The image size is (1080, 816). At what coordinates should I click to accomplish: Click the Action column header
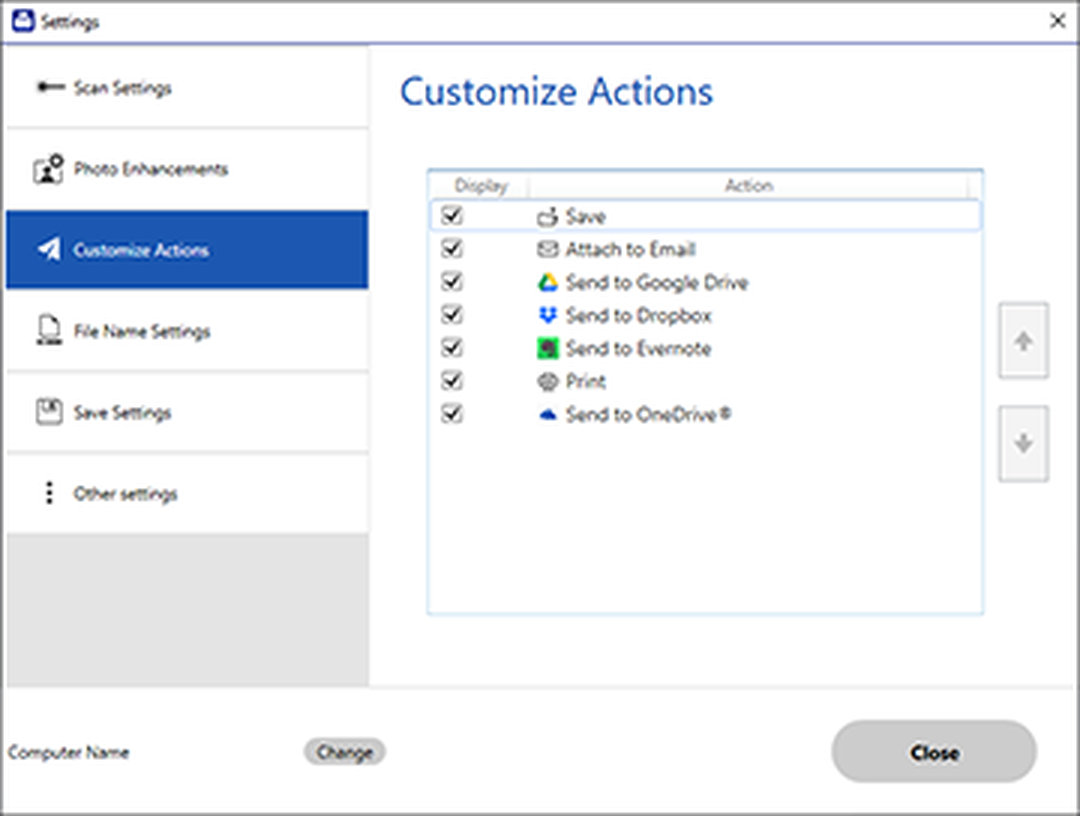point(748,185)
